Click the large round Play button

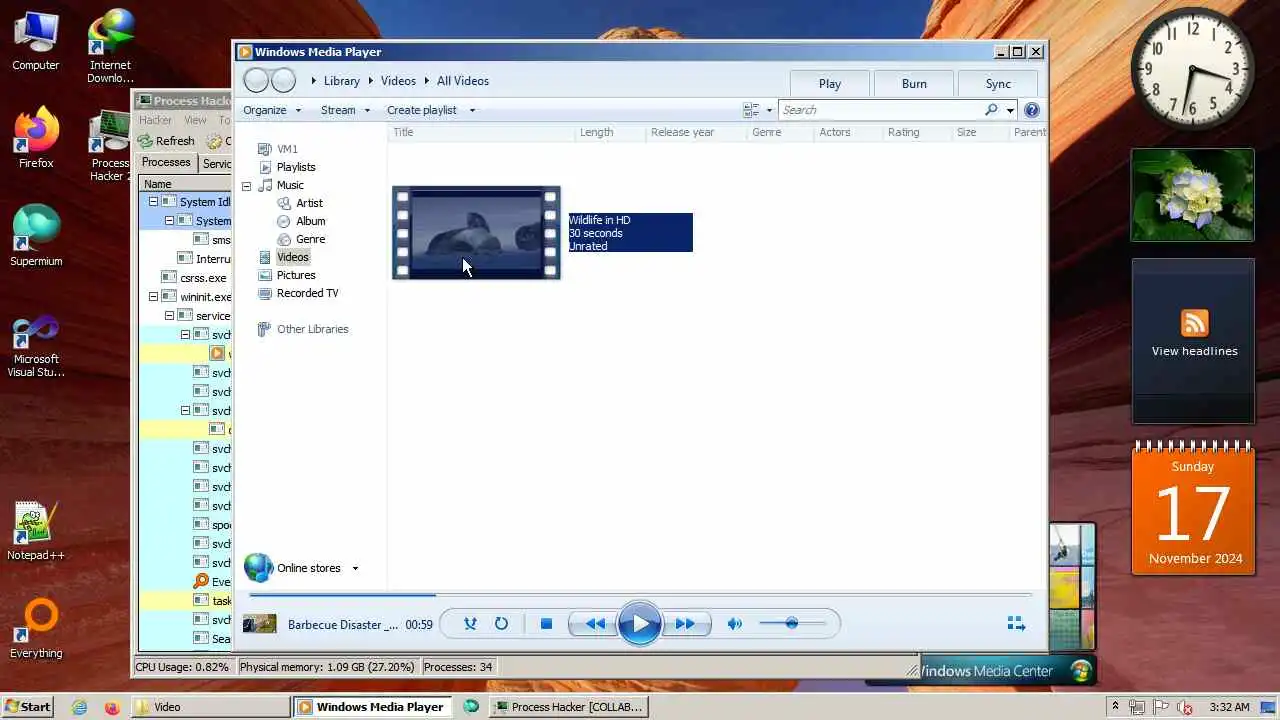point(640,624)
